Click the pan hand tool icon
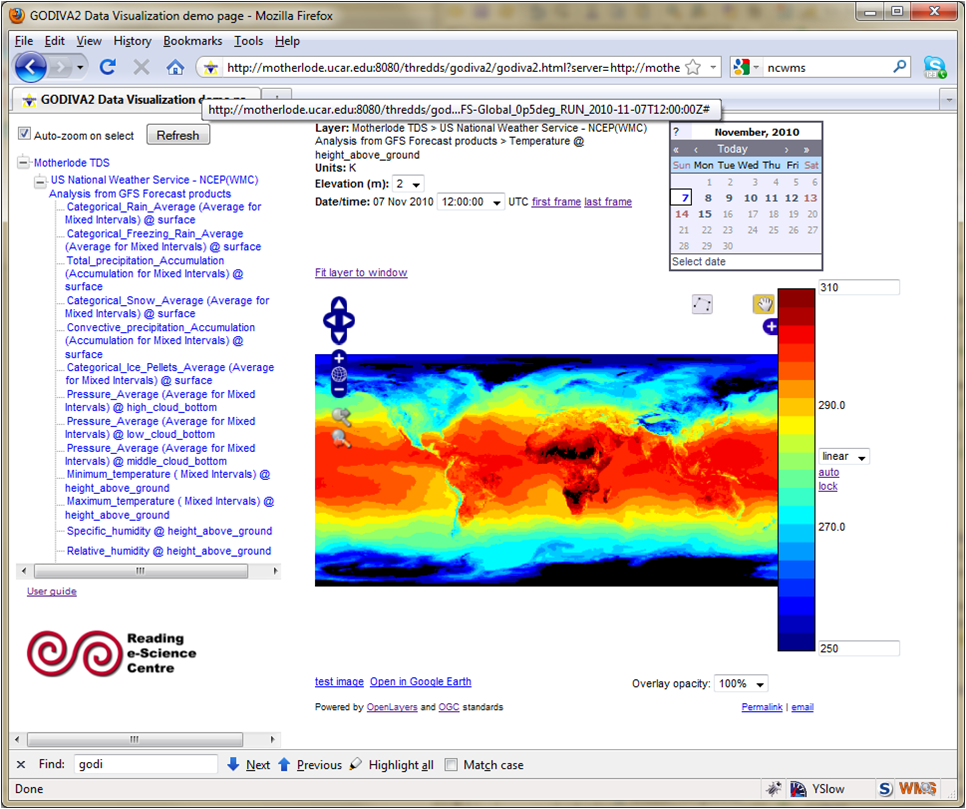 tap(764, 304)
